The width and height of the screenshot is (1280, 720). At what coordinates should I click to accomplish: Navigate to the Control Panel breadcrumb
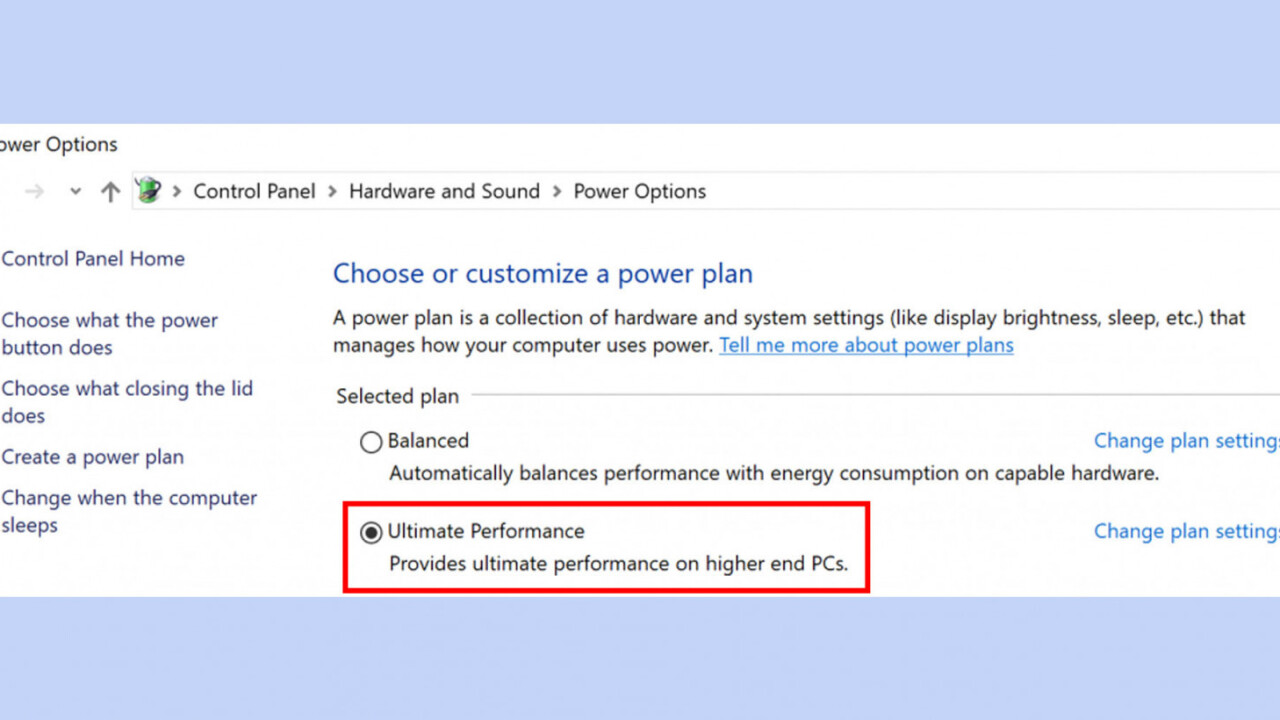[254, 192]
